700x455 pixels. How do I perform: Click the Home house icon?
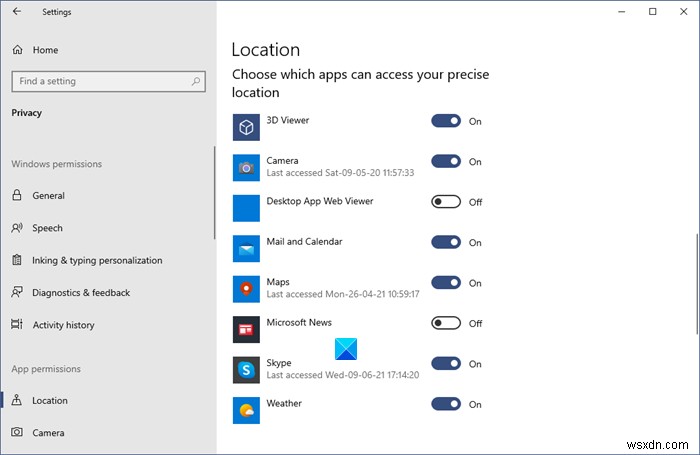[17, 50]
